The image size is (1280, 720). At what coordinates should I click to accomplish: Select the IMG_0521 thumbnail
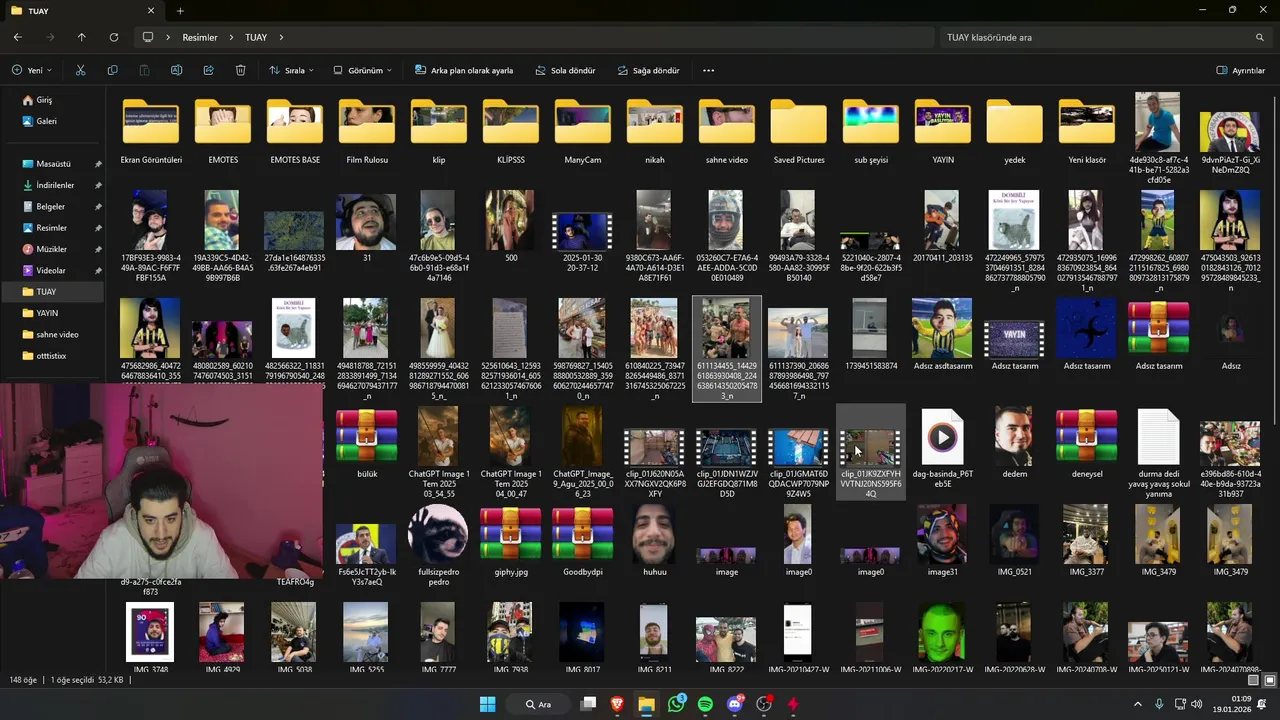[1015, 542]
